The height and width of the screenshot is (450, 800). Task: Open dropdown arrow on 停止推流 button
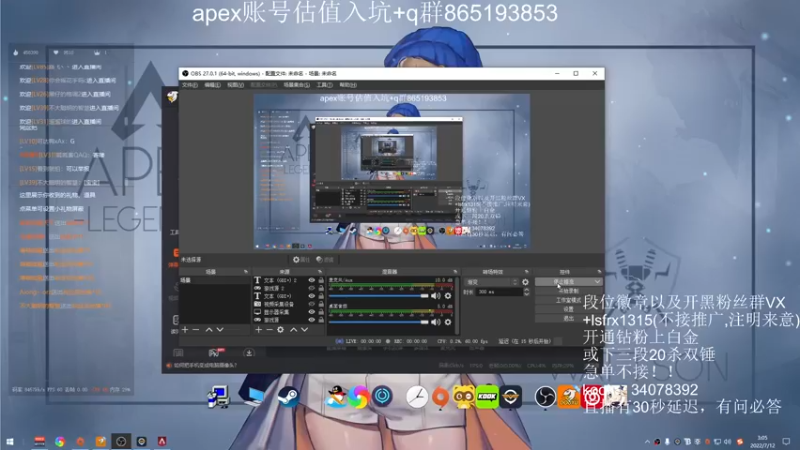(x=597, y=282)
